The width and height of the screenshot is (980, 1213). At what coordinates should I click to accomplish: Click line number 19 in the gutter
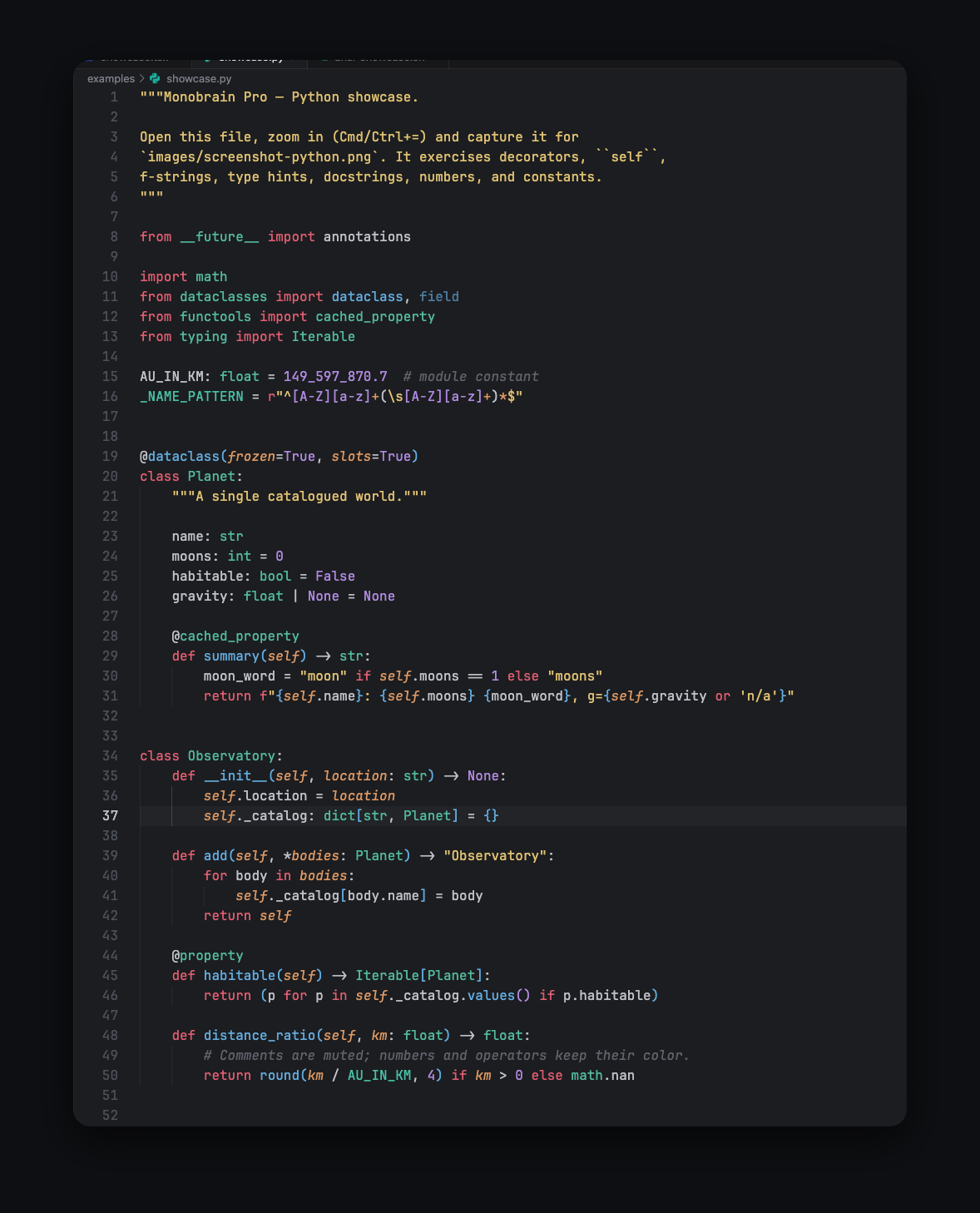pos(110,456)
